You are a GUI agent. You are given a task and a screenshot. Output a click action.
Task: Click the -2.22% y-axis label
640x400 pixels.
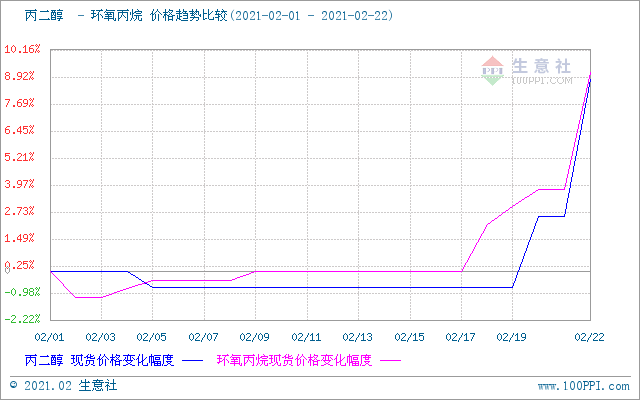22,319
